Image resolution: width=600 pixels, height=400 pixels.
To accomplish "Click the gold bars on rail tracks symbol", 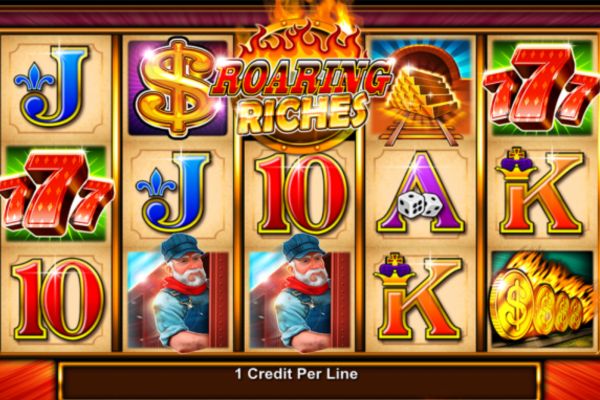I will pos(421,92).
